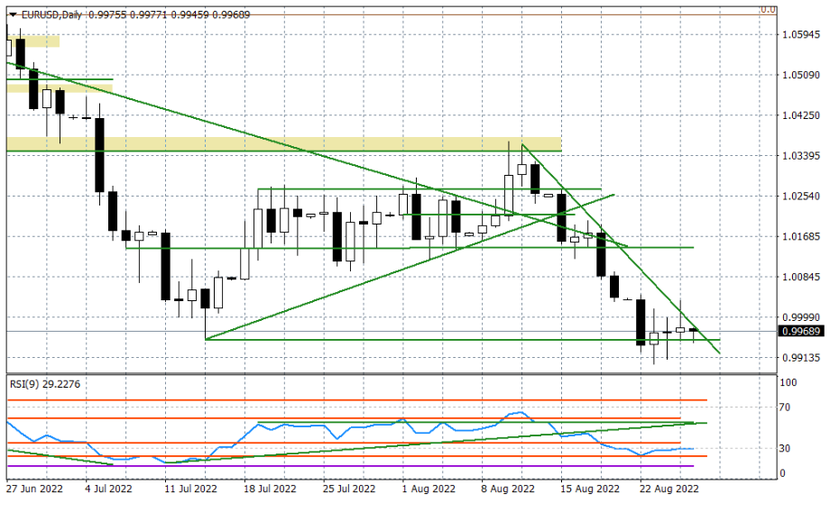Select the purple horizontal line in RSI window
830x513 pixels.
350,466
